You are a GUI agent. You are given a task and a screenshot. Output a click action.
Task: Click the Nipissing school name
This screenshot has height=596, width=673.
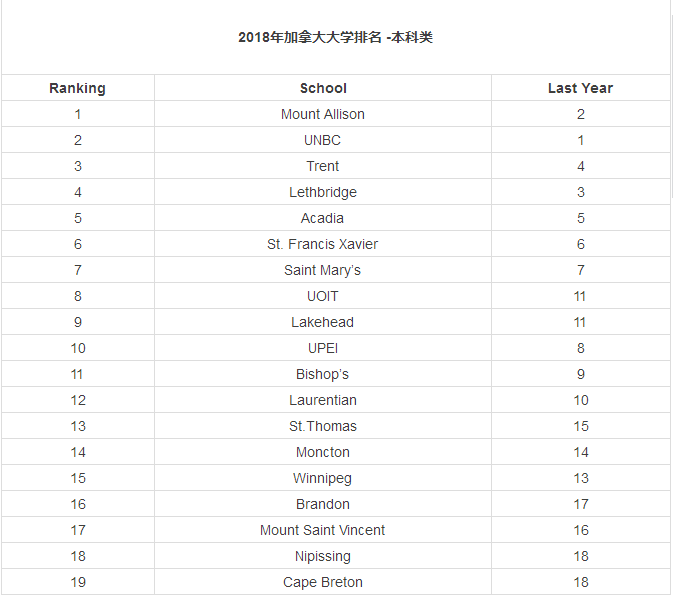(x=323, y=556)
